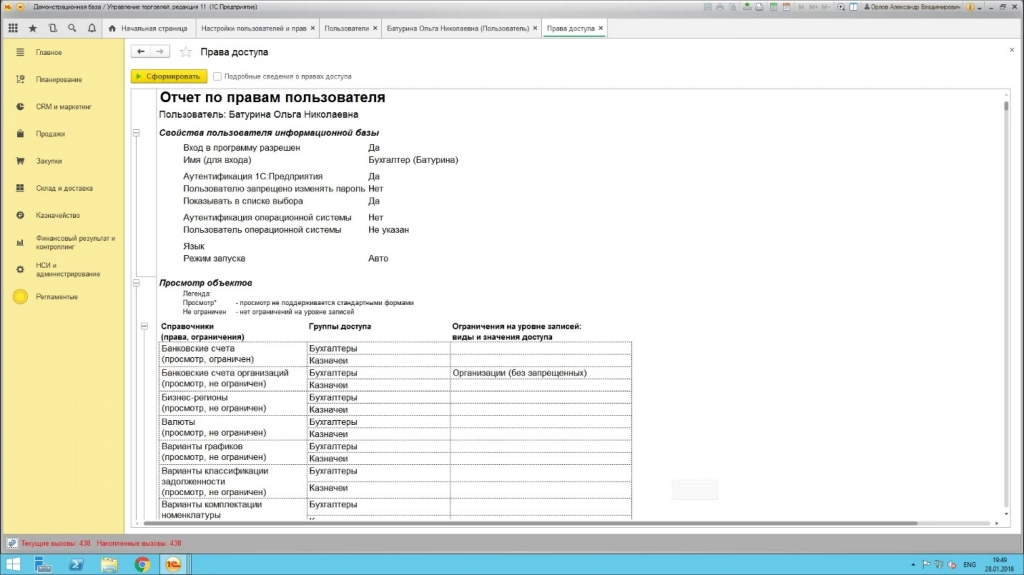Screen dimensions: 1024x575
Task: Open Chrome from the taskbar
Action: (x=142, y=564)
